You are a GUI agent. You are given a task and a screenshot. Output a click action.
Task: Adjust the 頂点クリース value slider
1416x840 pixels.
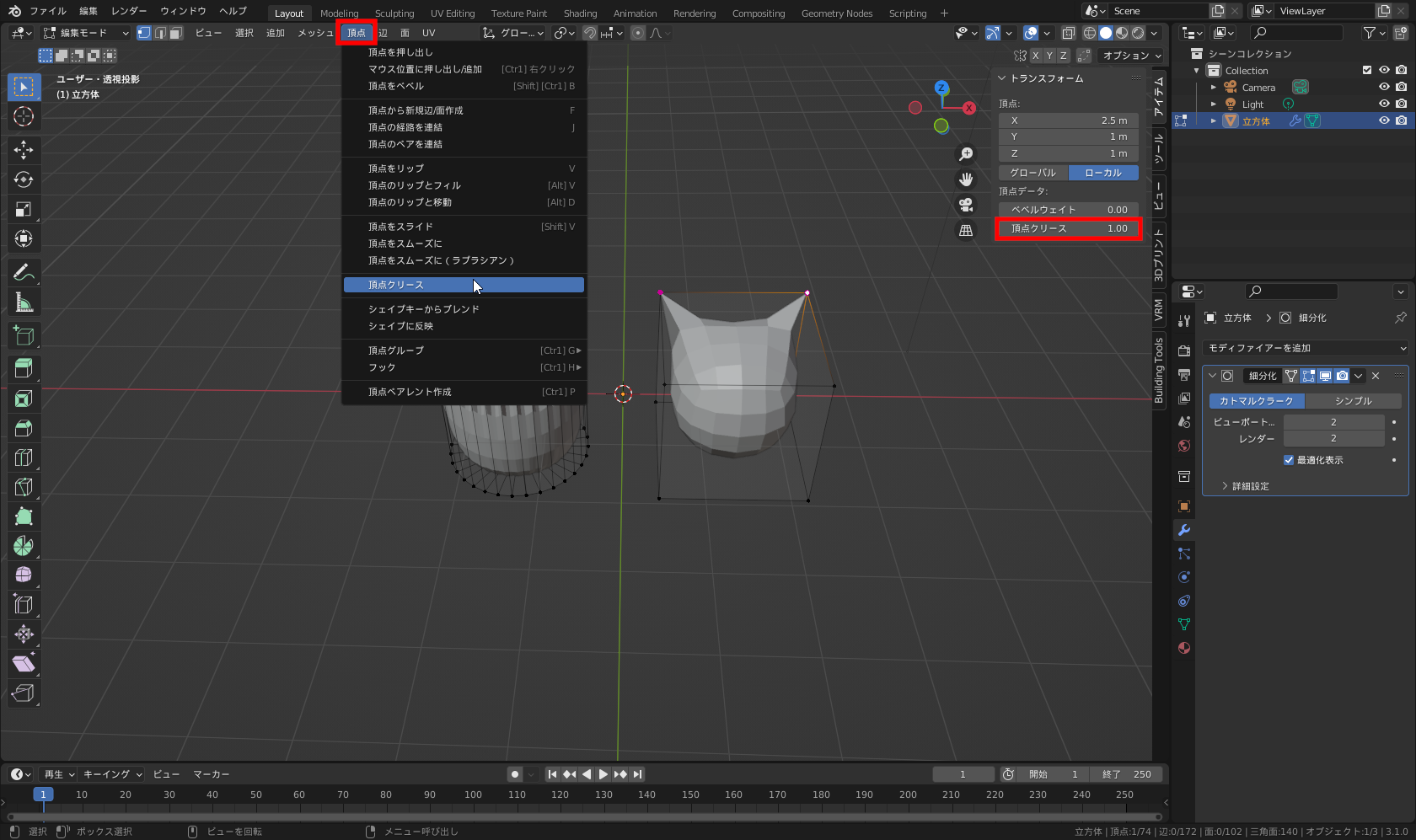(x=1069, y=228)
